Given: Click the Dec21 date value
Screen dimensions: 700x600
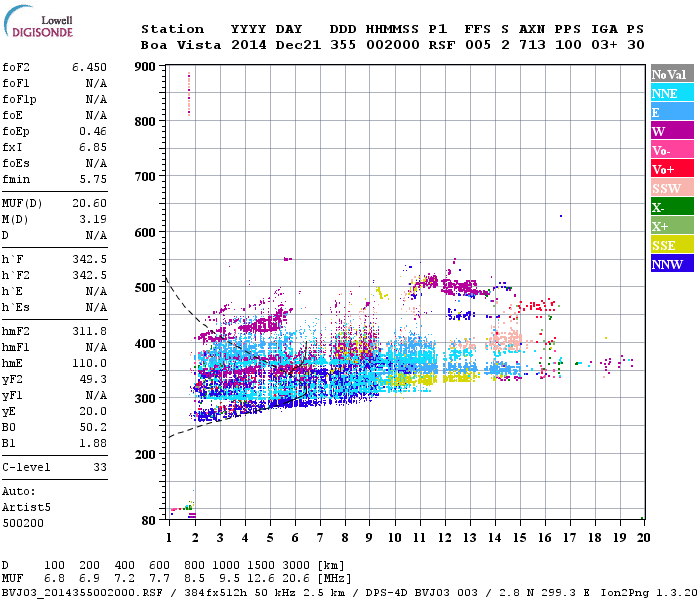Looking at the screenshot, I should click(x=298, y=45).
